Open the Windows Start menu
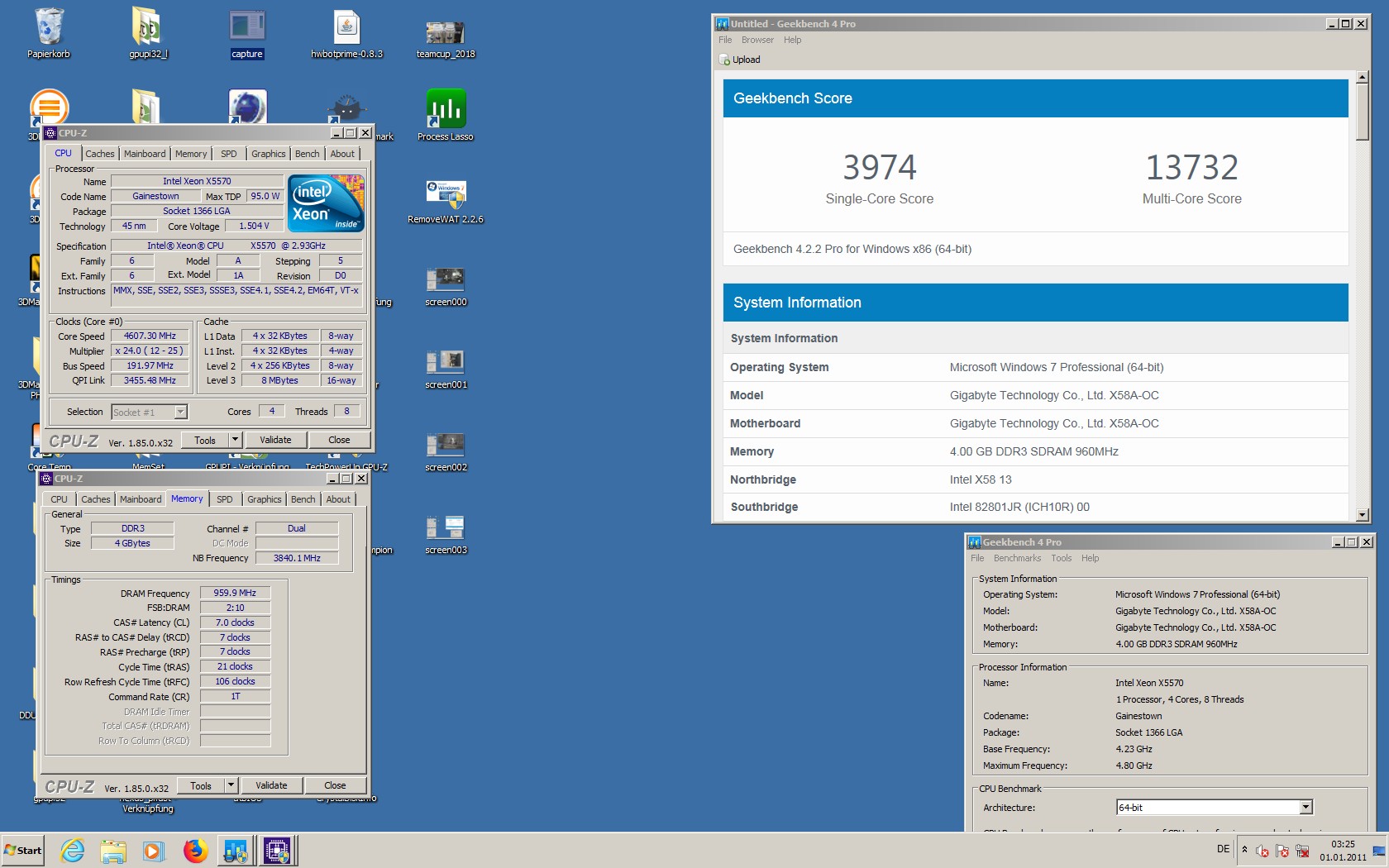The width and height of the screenshot is (1389, 868). click(23, 850)
